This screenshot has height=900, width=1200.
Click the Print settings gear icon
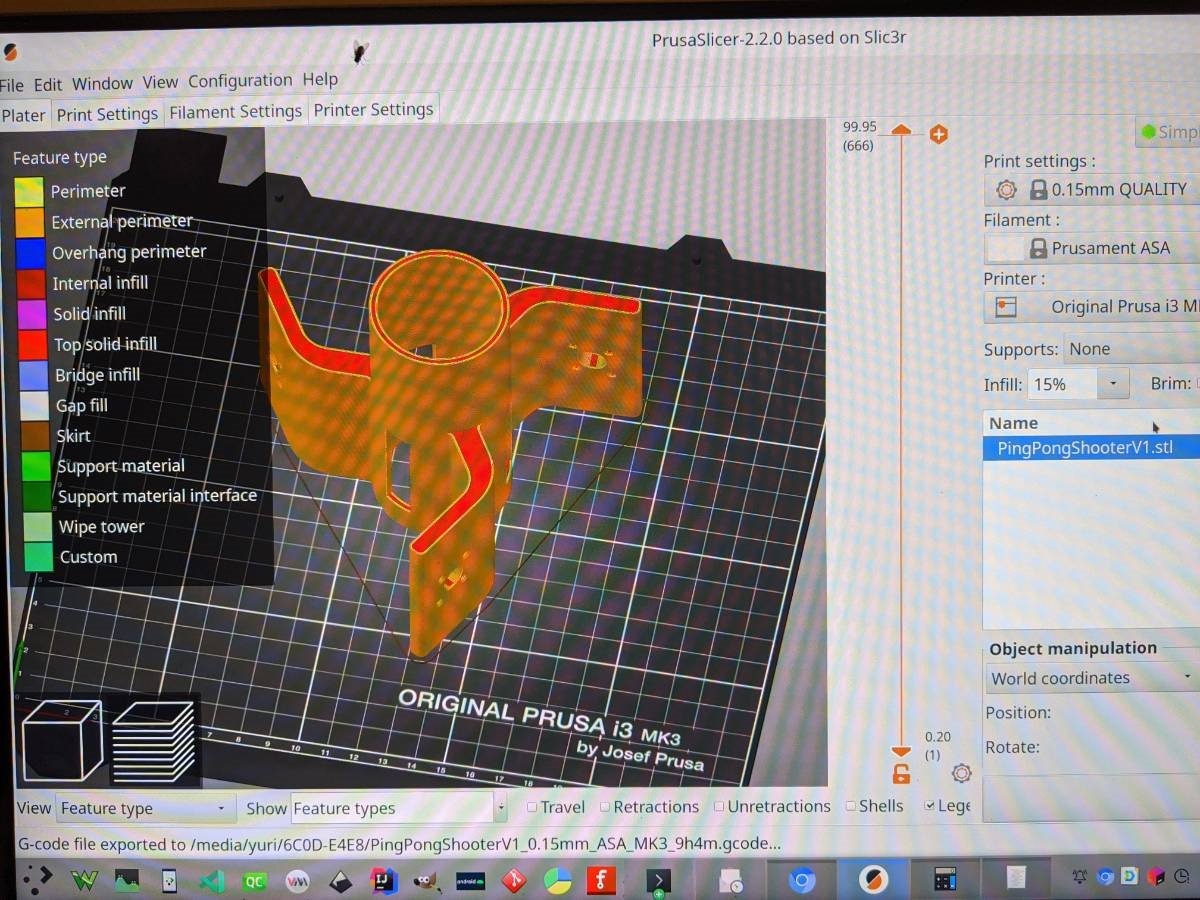1006,189
